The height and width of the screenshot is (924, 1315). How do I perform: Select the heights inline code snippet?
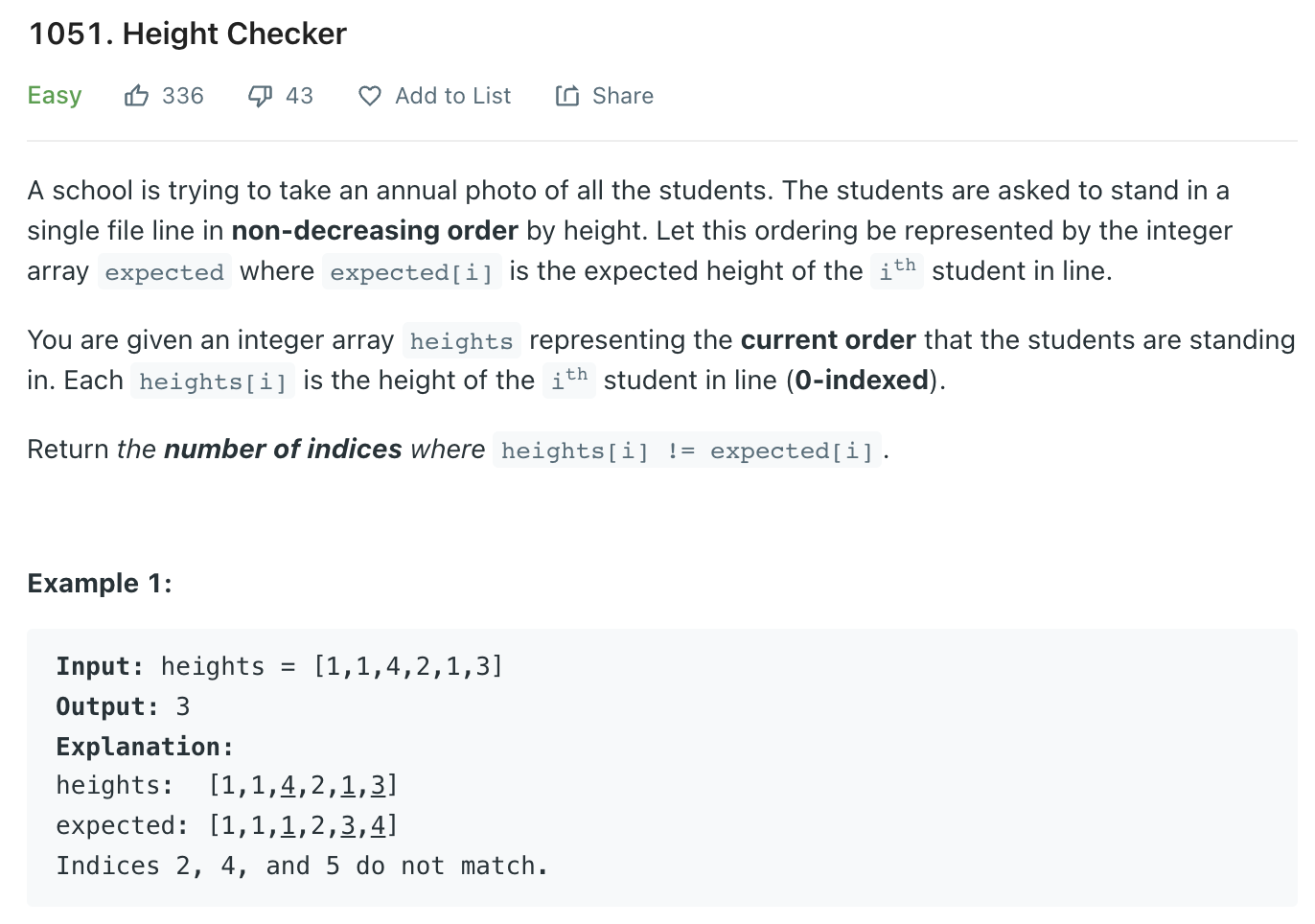461,341
